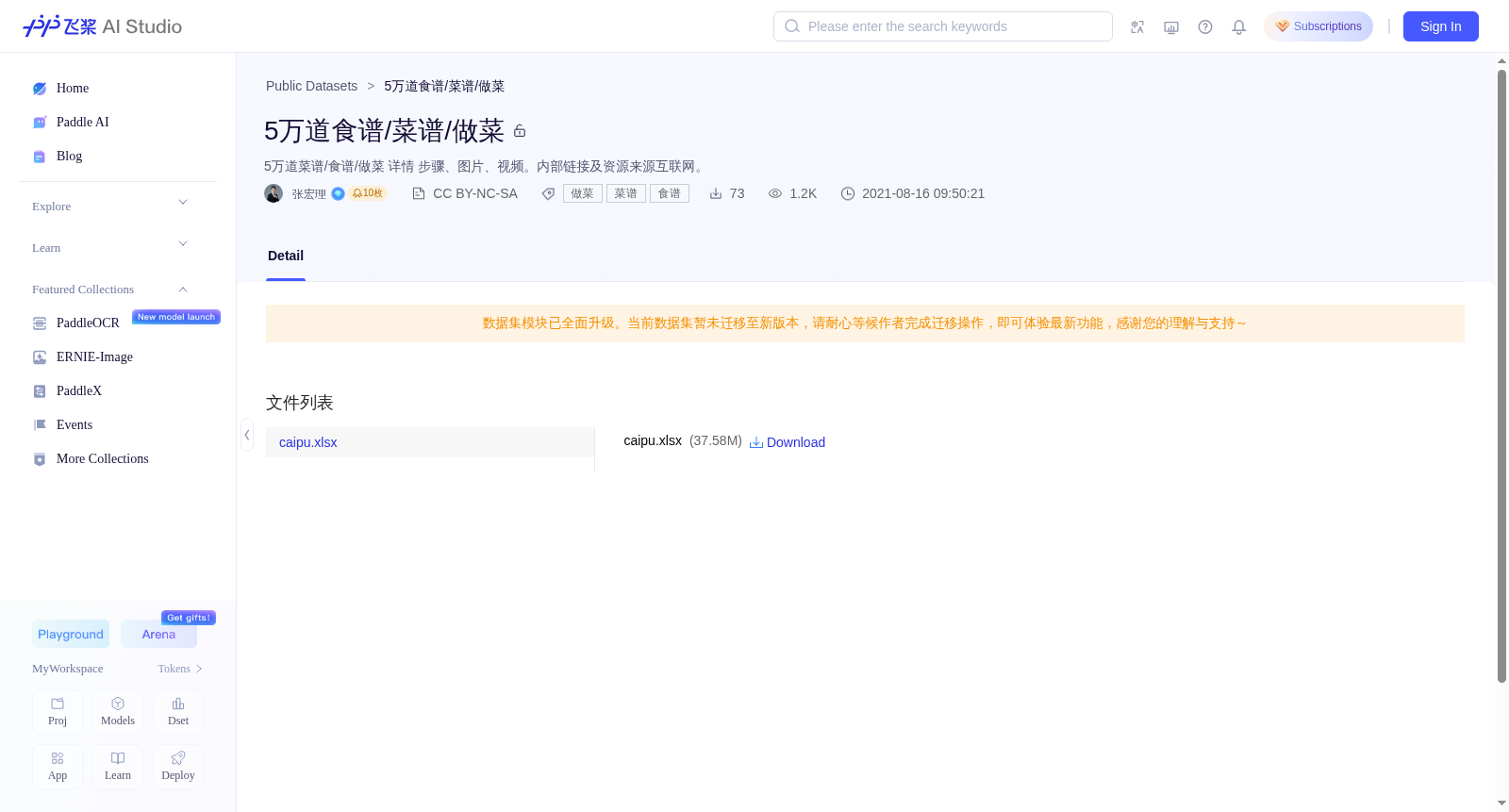Image resolution: width=1509 pixels, height=812 pixels.
Task: Click the author name 张宏理
Action: pos(308,194)
